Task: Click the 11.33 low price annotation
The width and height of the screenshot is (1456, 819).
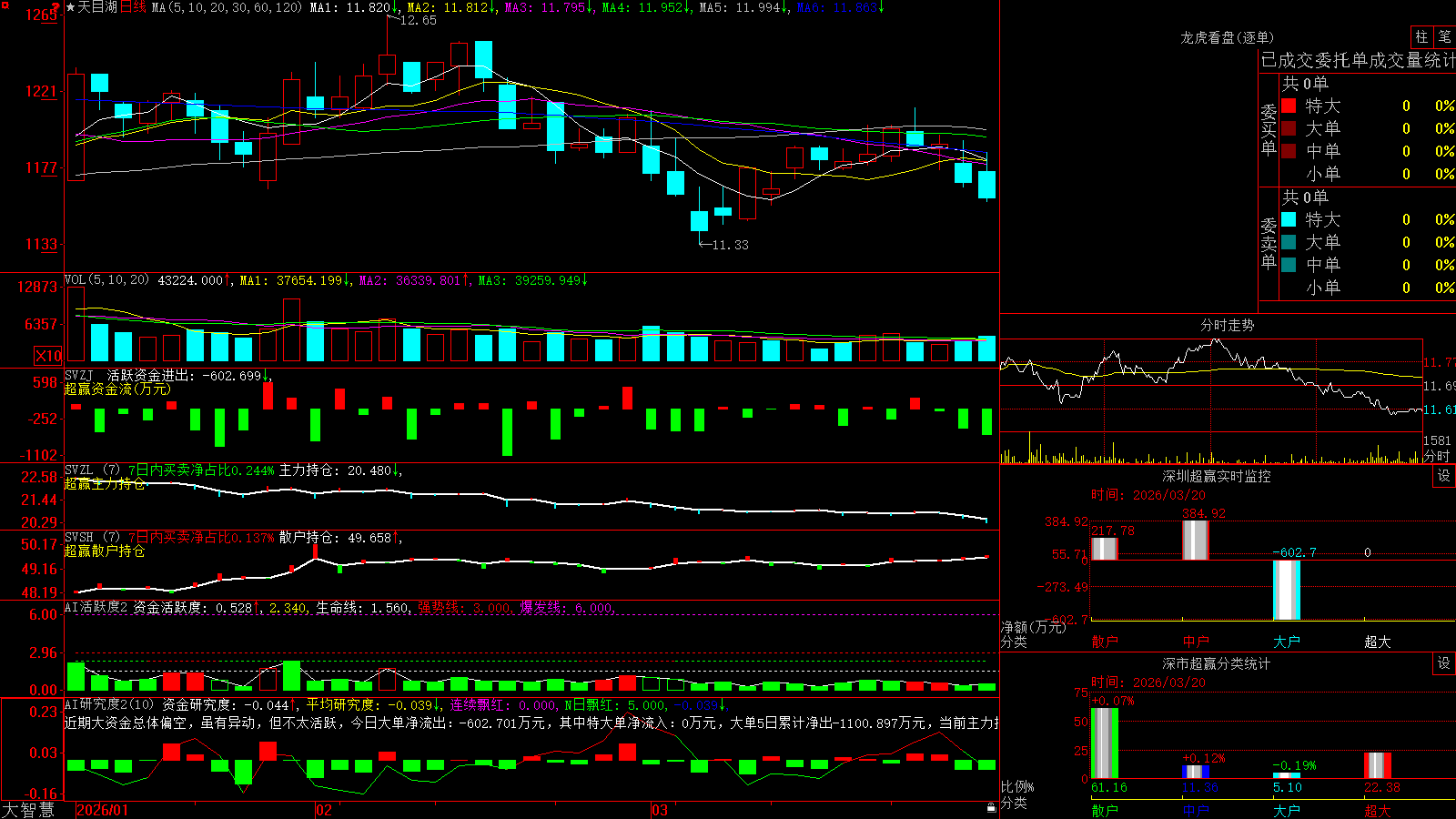Action: click(x=730, y=245)
